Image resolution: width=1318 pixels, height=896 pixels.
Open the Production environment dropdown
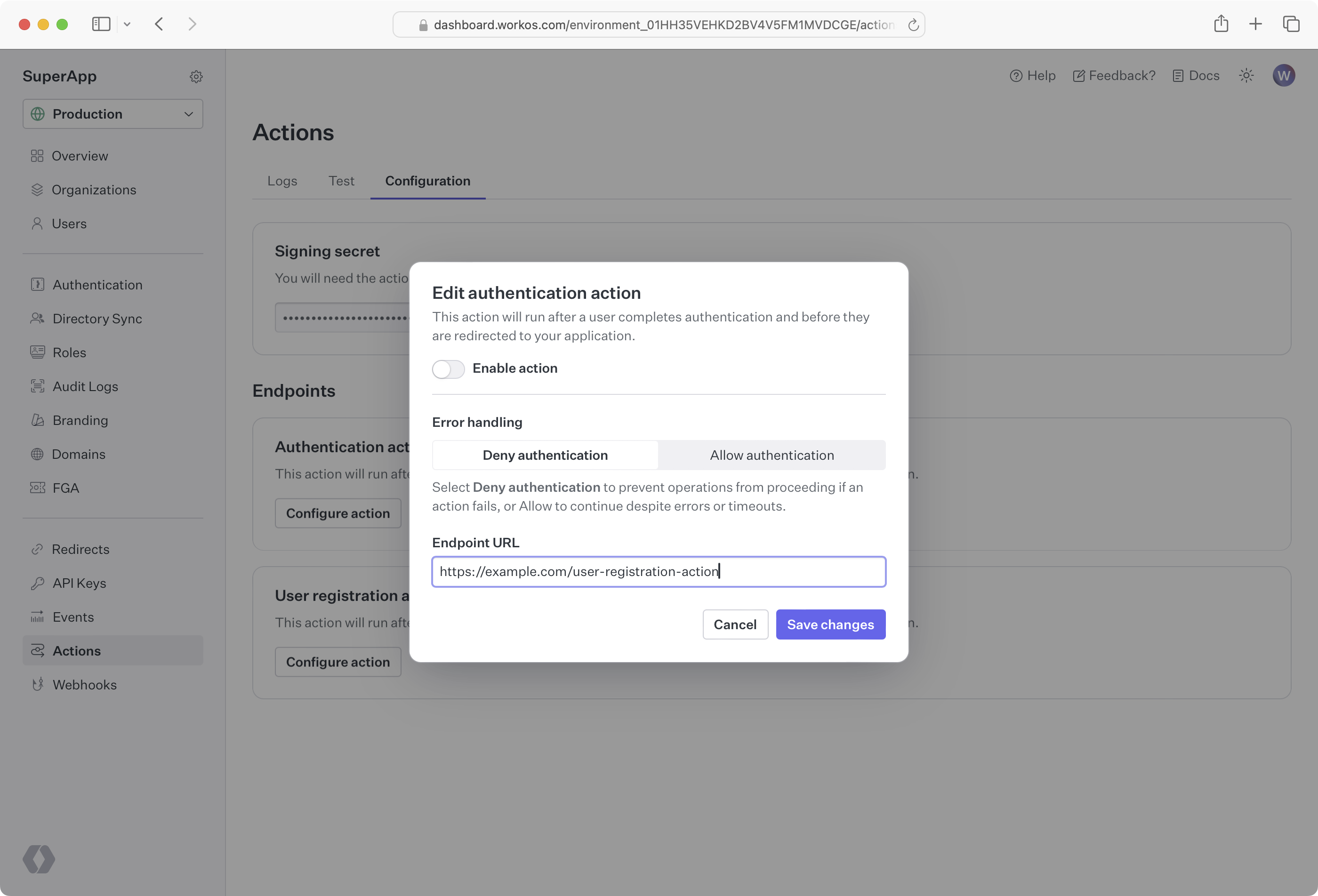pos(113,113)
